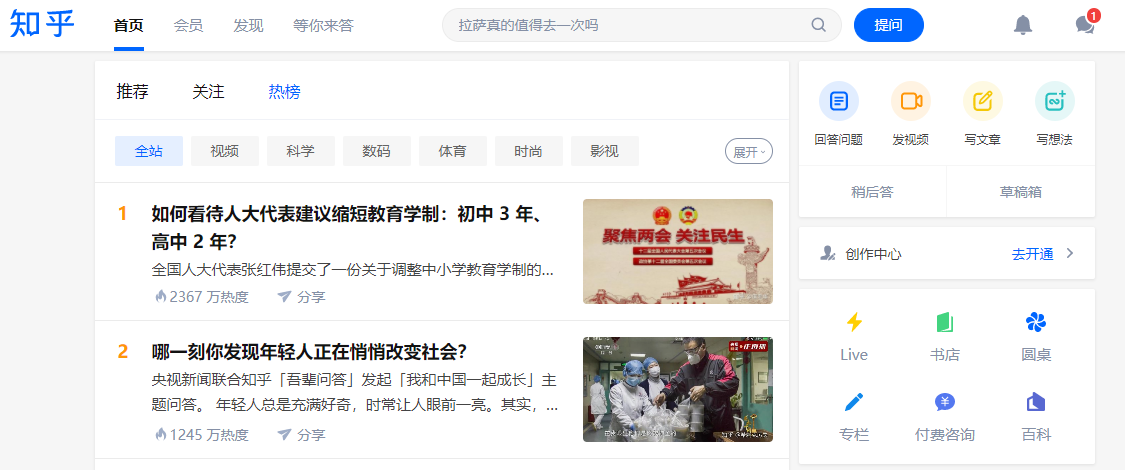This screenshot has width=1125, height=470.
Task: Click the blue 提问 button
Action: [888, 25]
